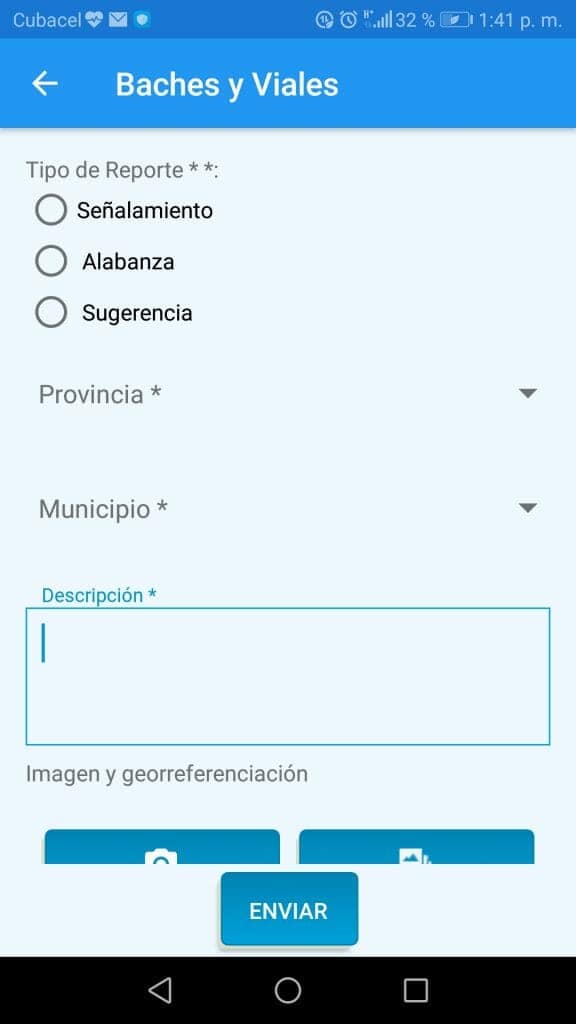Expand the Provincia dropdown arrow

(527, 393)
